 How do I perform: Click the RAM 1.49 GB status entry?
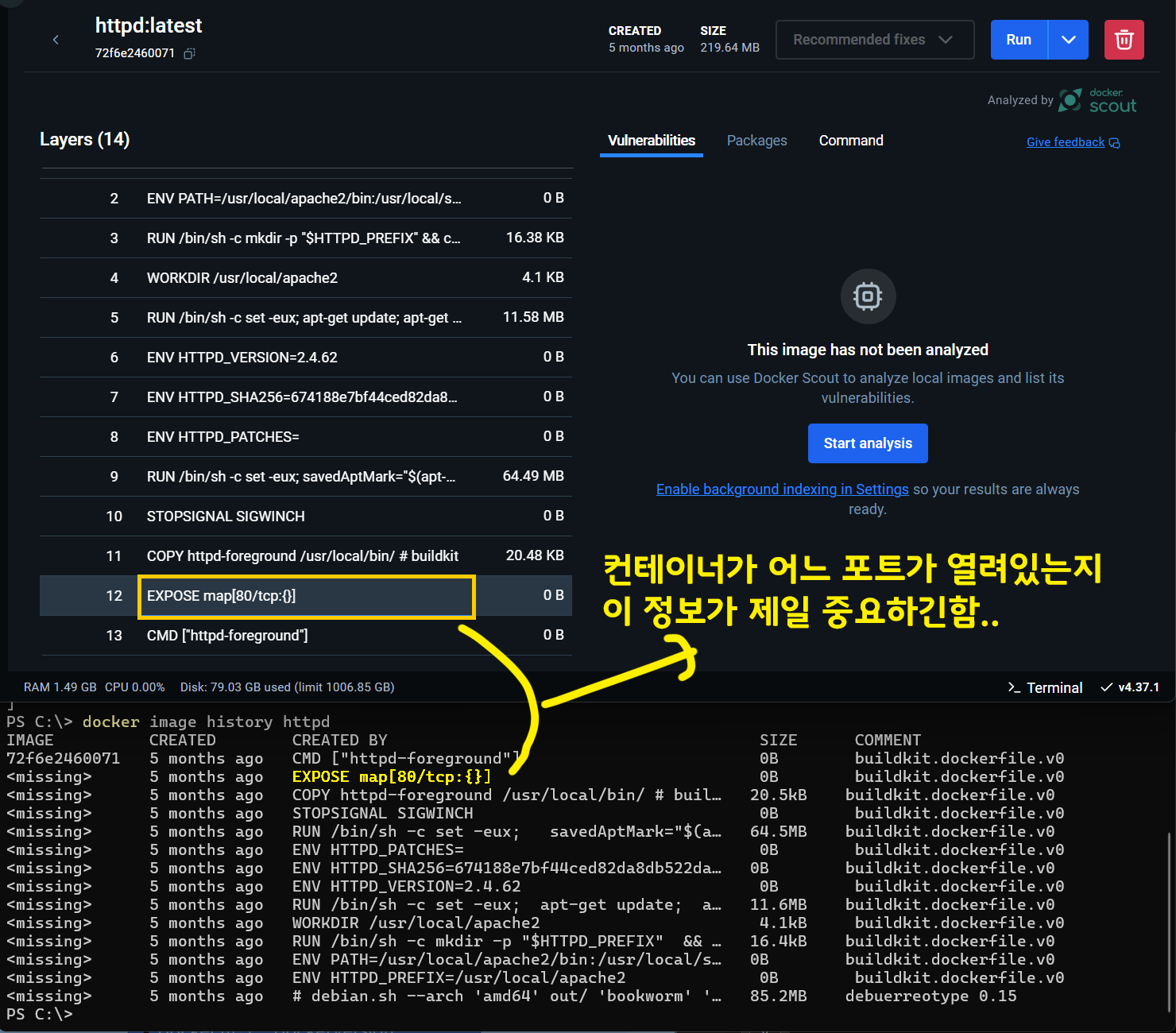60,687
